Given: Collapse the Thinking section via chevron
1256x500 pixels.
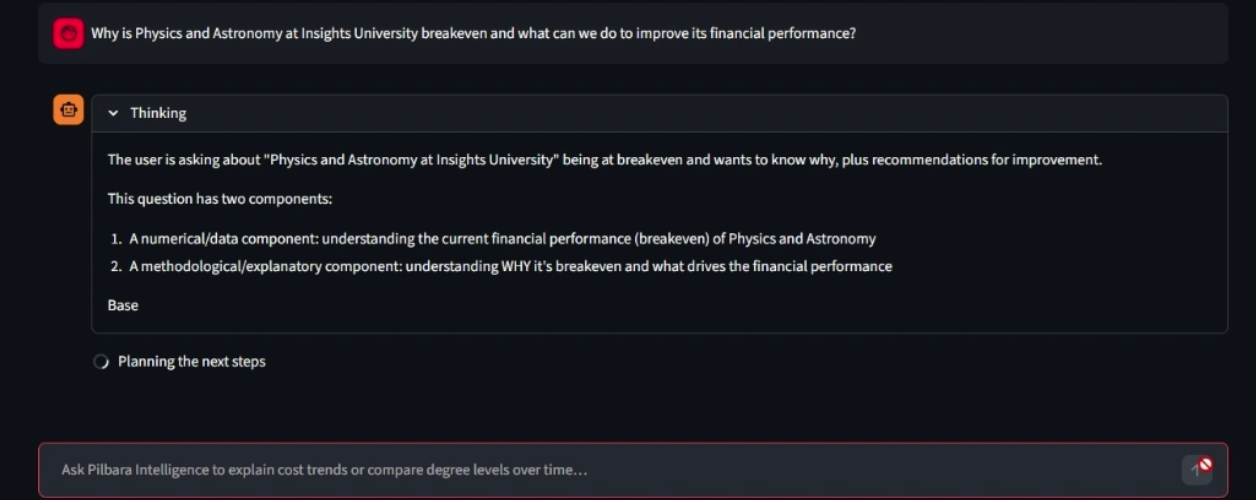Looking at the screenshot, I should click(x=113, y=113).
